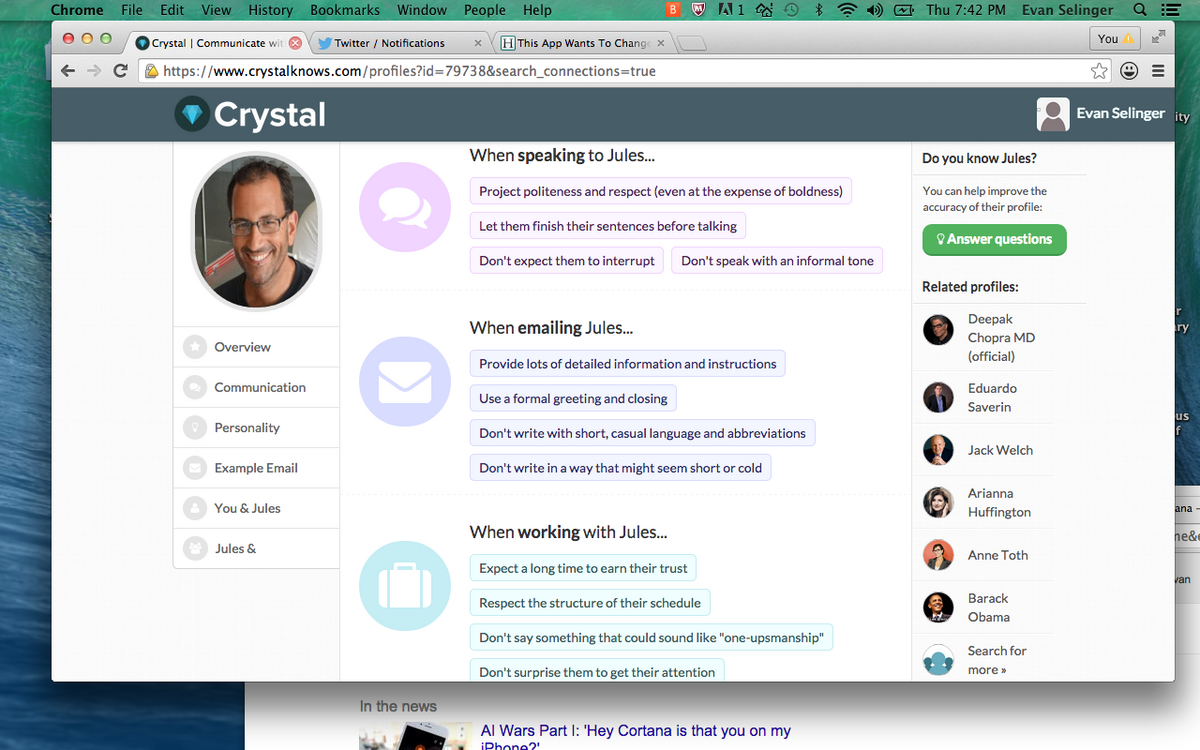
Task: Click the briefcase working icon
Action: pos(405,581)
